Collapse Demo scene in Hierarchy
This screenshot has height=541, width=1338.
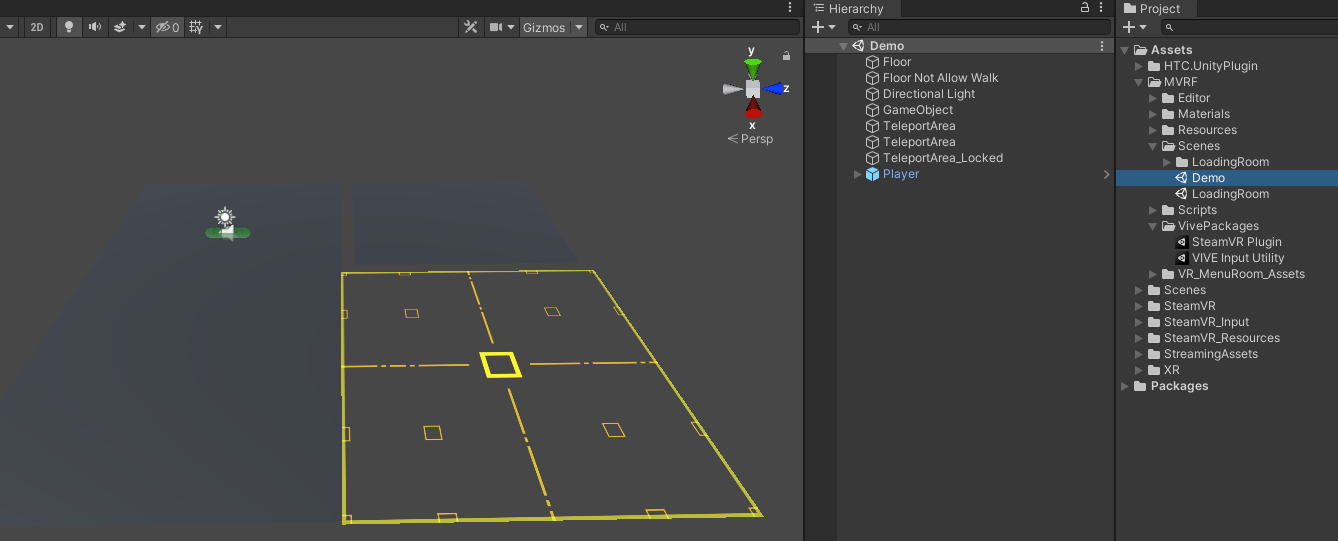(843, 46)
